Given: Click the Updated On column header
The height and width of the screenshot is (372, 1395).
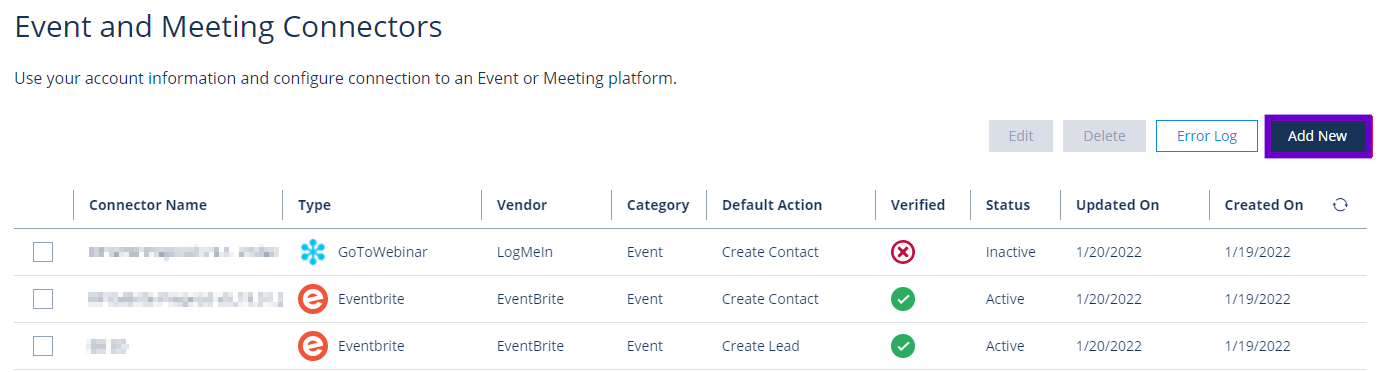Looking at the screenshot, I should tap(1117, 205).
